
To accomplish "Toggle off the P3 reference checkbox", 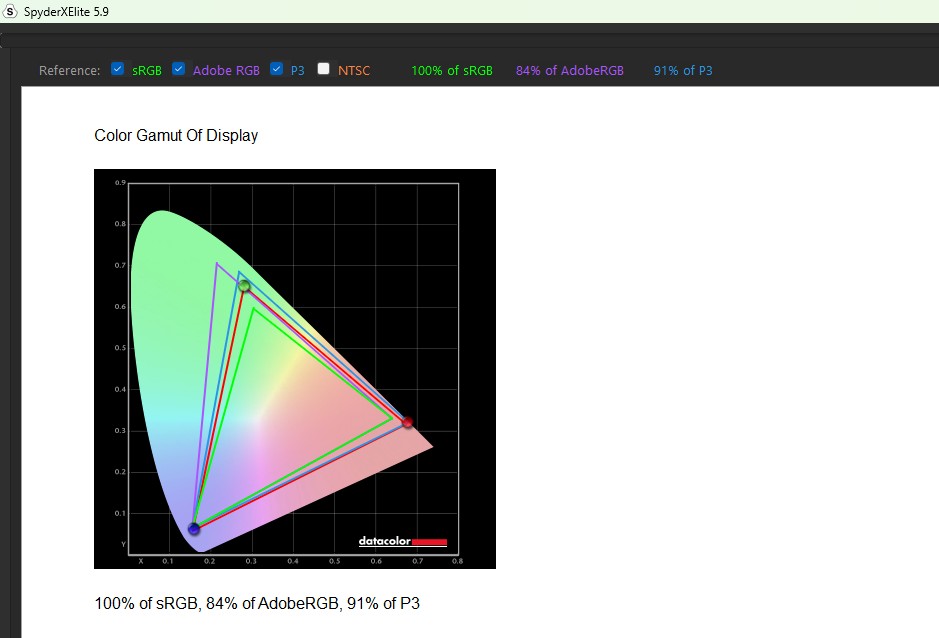I will coord(277,69).
